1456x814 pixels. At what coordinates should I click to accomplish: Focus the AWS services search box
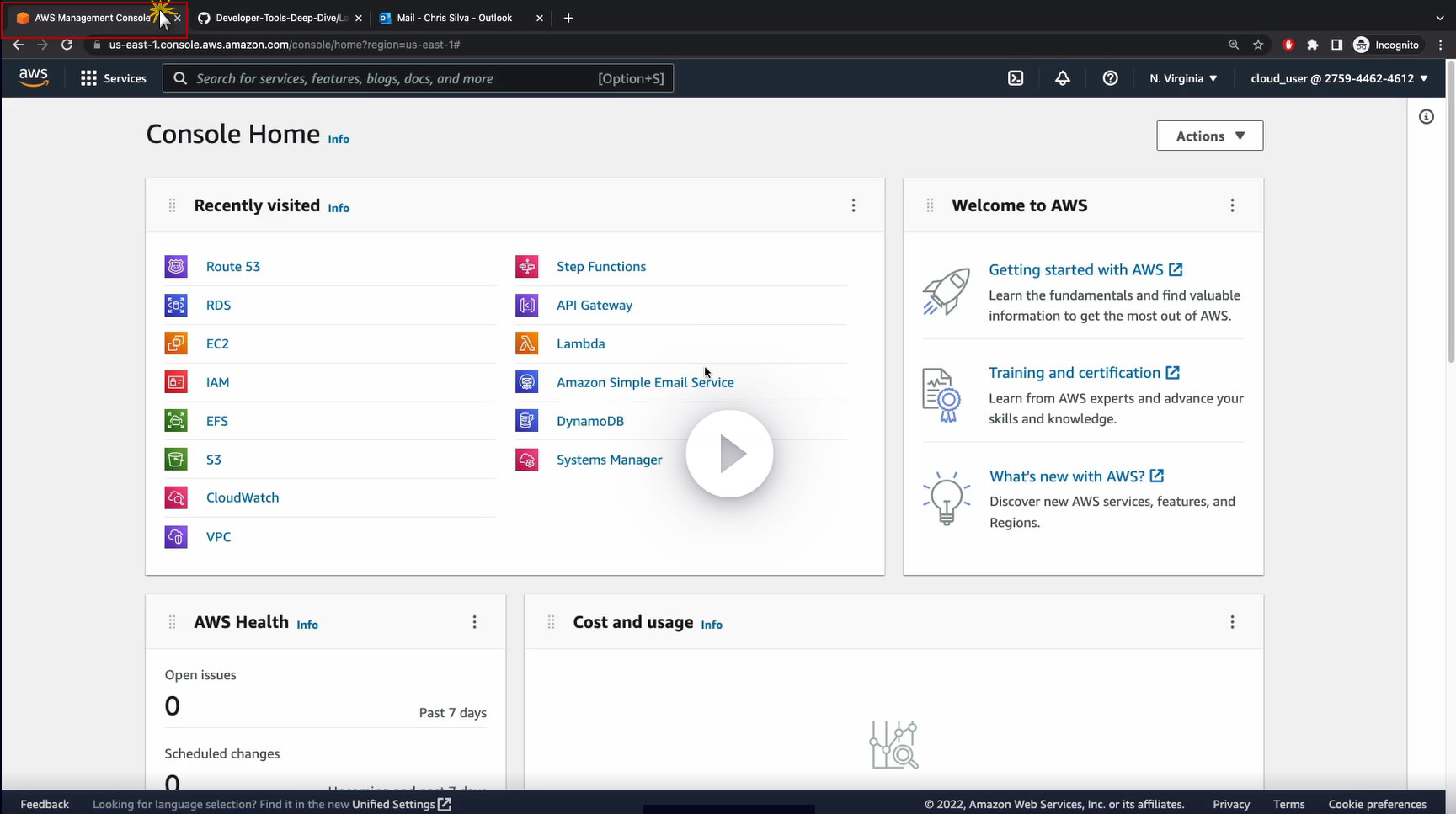click(418, 78)
